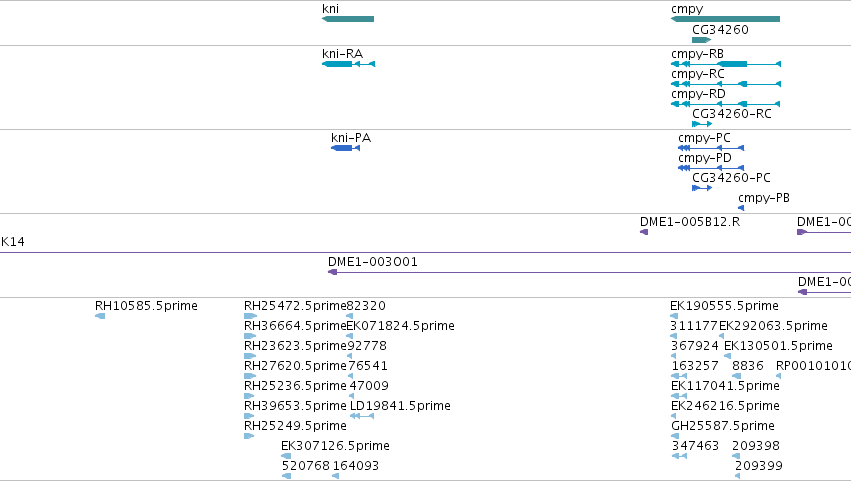This screenshot has width=851, height=481.
Task: Select the EK307126.5prime EST label
Action: coord(335,446)
